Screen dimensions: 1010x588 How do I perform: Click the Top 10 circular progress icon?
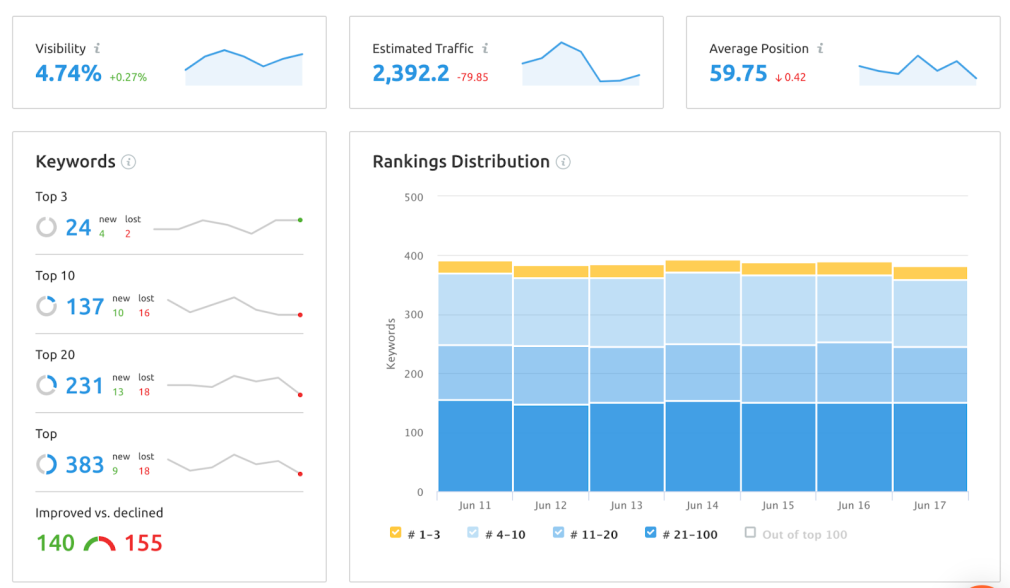46,306
